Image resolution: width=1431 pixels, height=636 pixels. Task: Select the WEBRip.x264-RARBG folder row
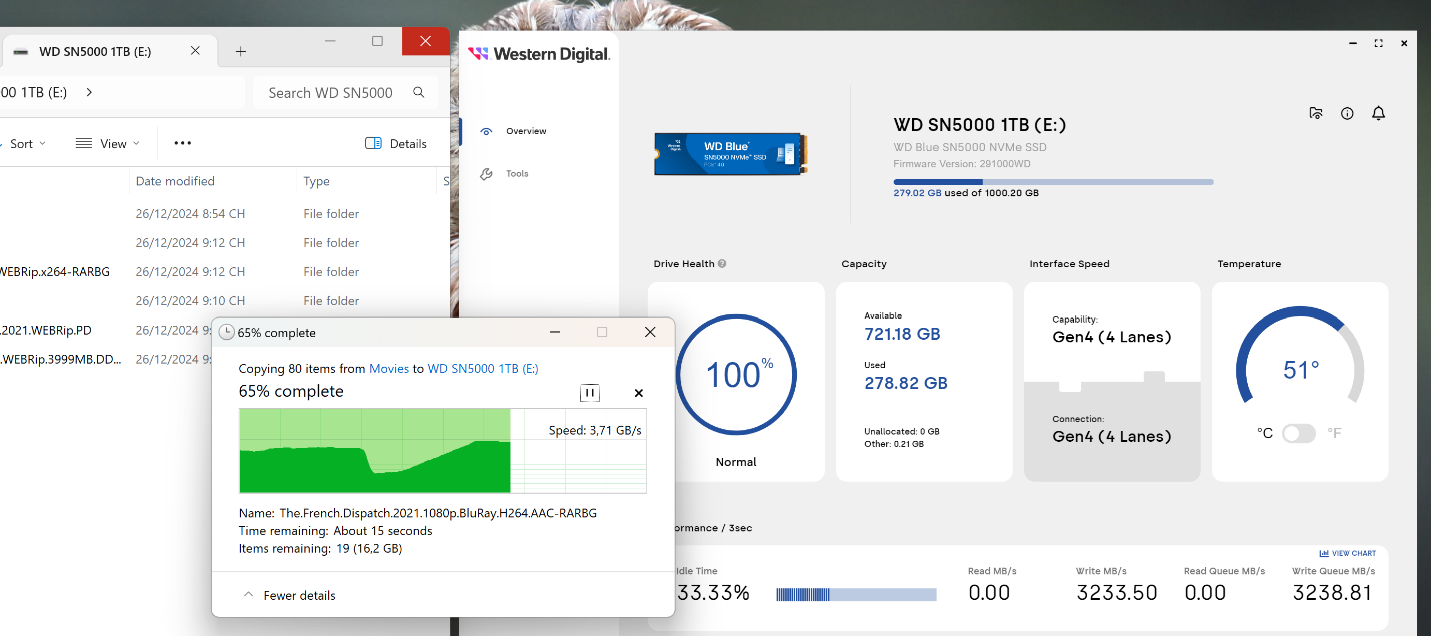225,272
